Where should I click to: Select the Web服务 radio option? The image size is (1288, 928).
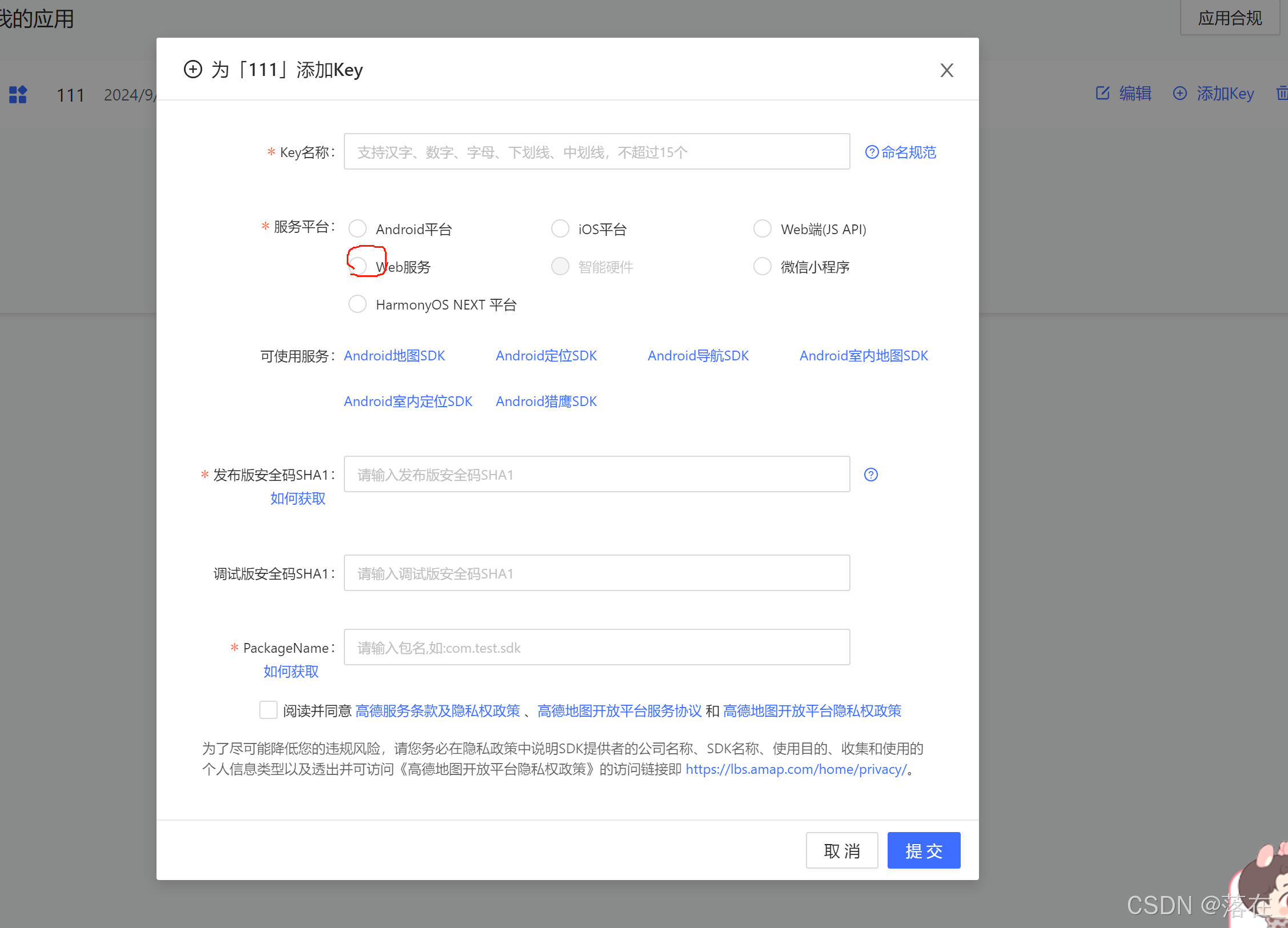pos(359,266)
